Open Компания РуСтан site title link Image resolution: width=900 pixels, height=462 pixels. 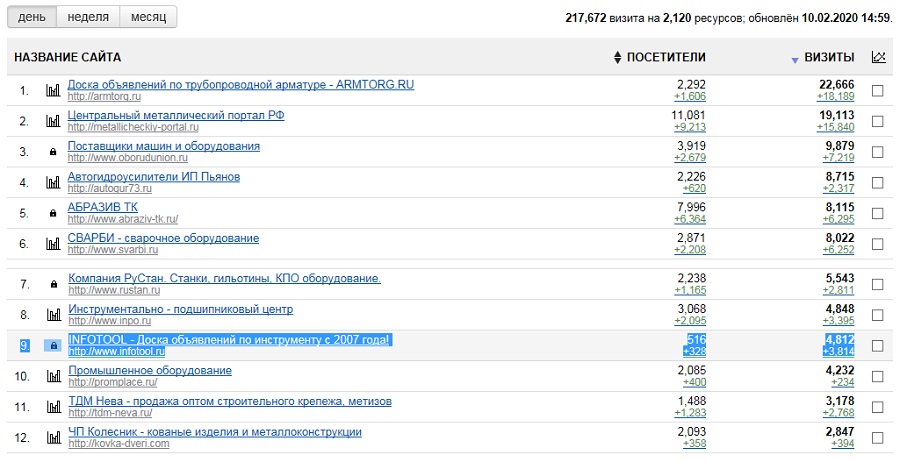pyautogui.click(x=224, y=278)
